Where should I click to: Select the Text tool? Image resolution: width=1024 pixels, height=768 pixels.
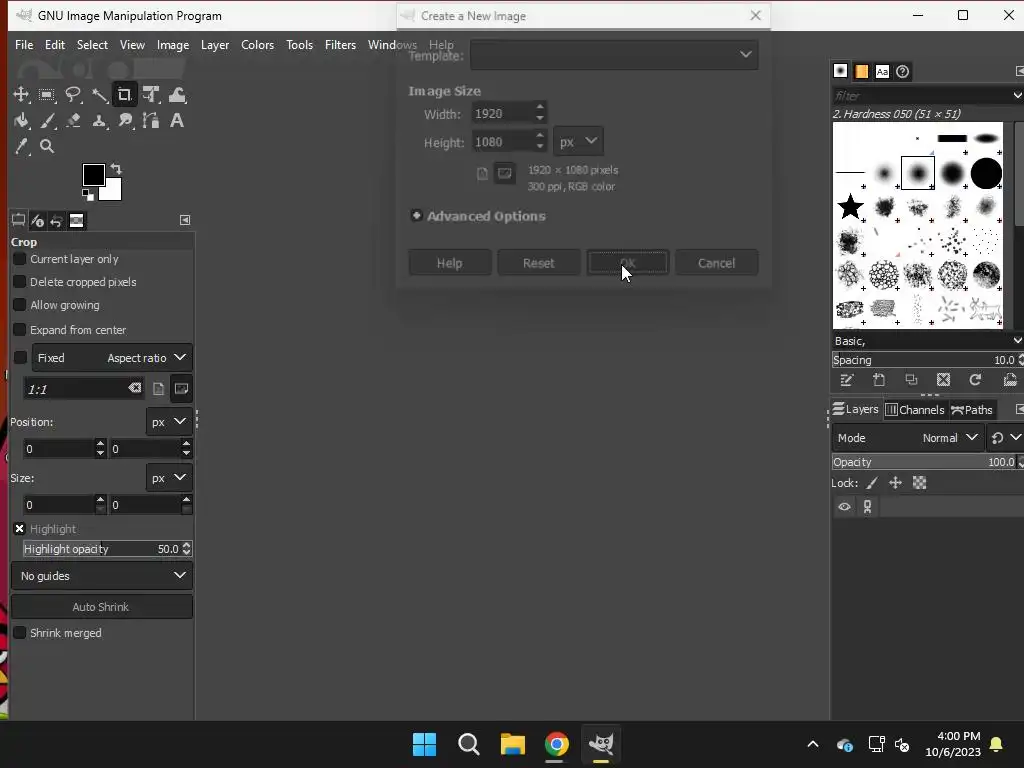[x=177, y=121]
